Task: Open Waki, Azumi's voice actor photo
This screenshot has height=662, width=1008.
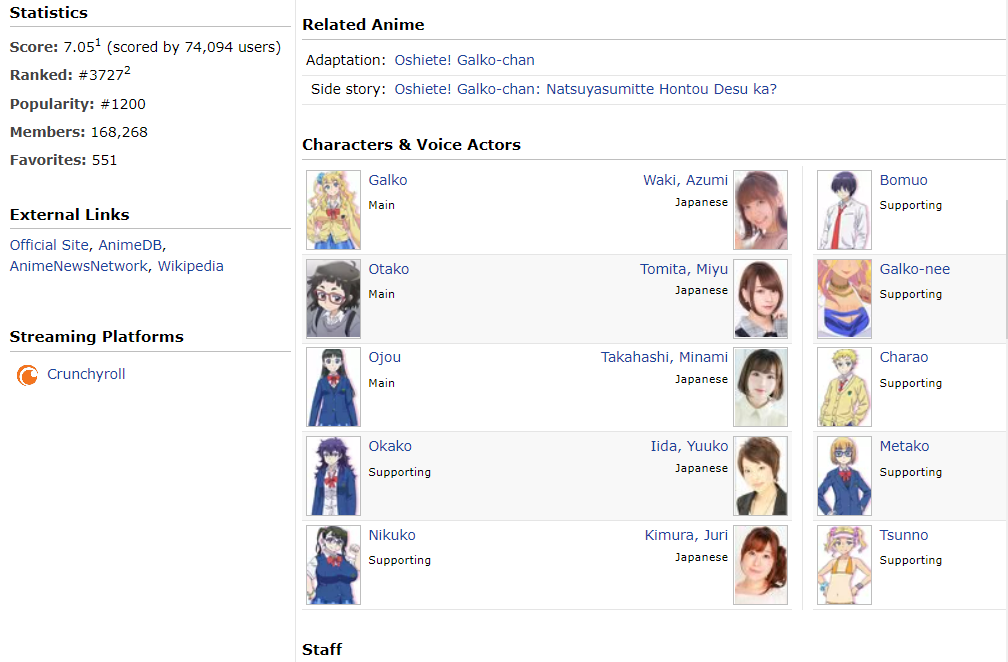Action: click(760, 210)
